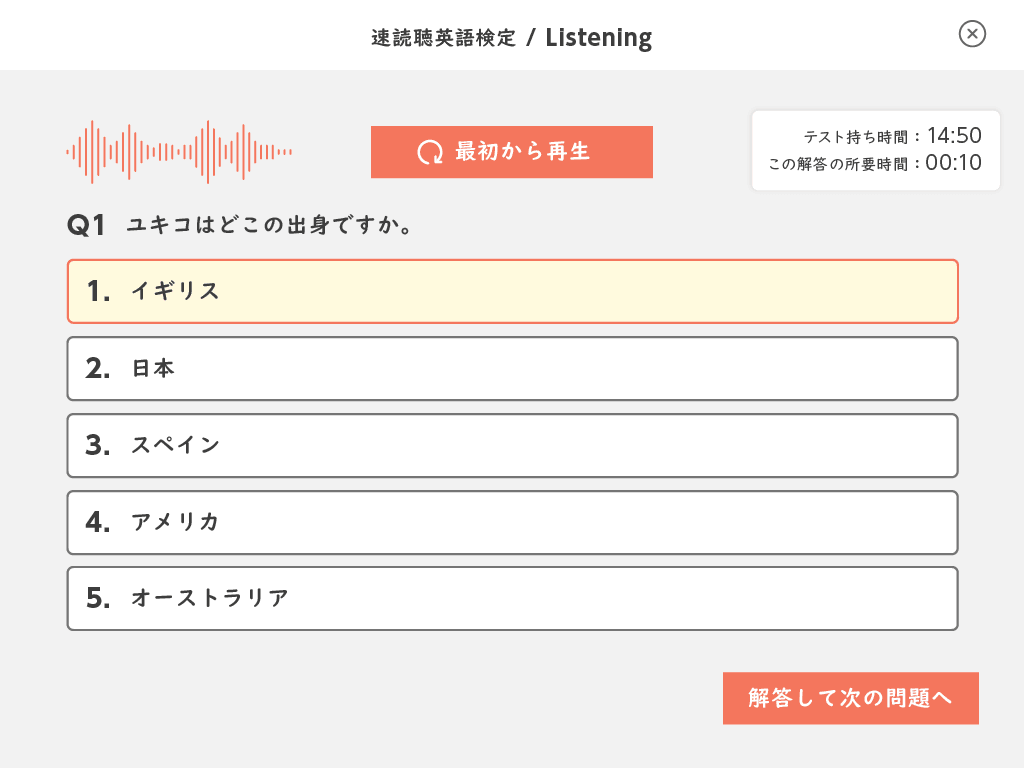1024x768 pixels.
Task: Click the 00:10 answer elapsed time value
Action: tap(953, 163)
